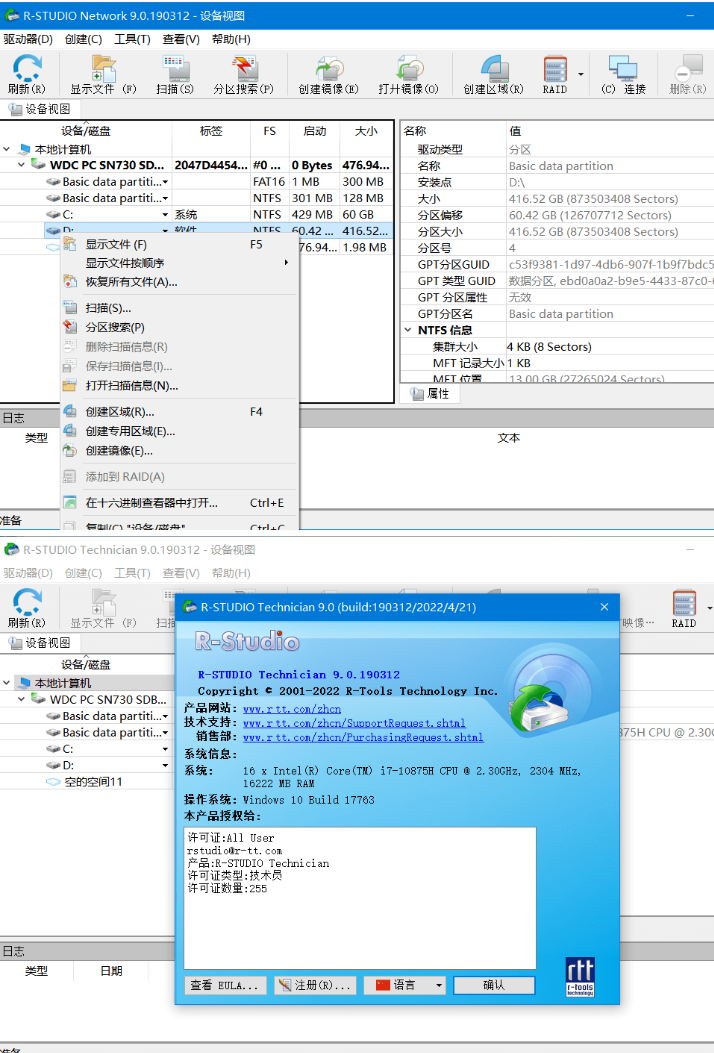
Task: Collapse 本地计算机 tree in the Network window
Action: 8,149
